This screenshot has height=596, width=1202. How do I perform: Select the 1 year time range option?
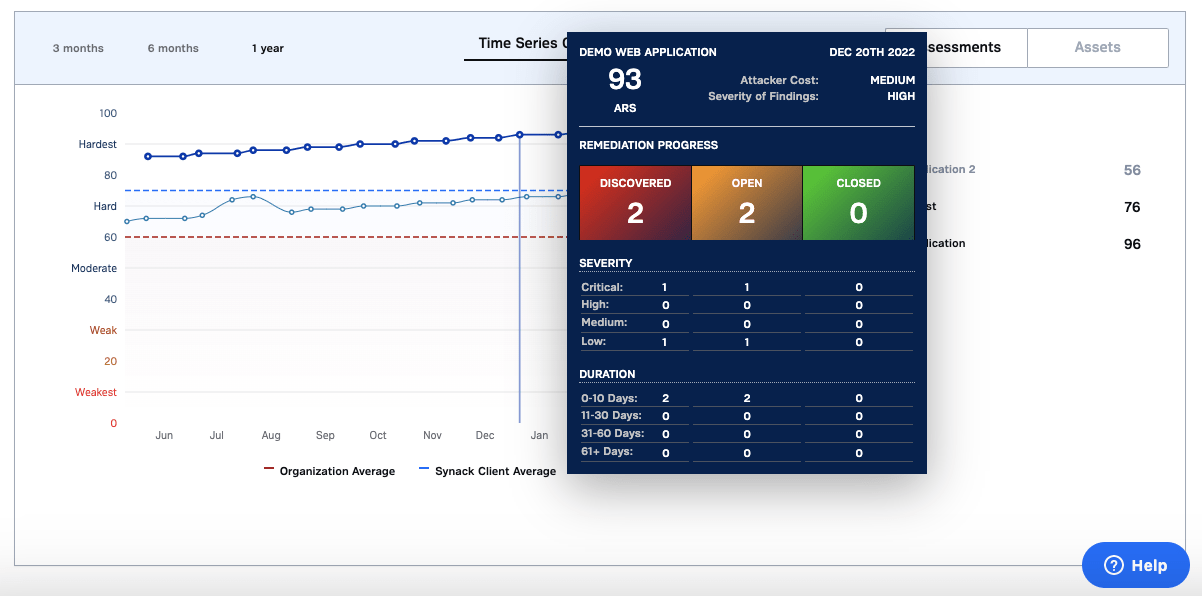click(x=267, y=47)
